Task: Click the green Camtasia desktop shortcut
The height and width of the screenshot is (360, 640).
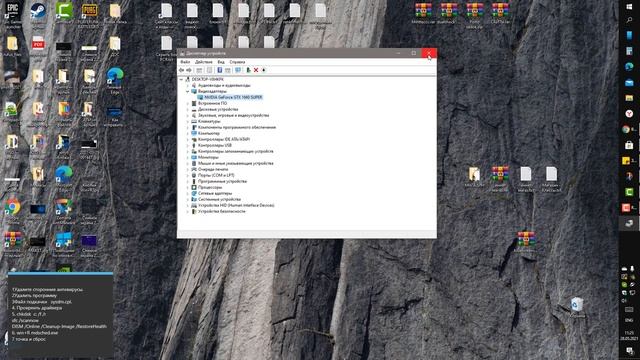Action: (x=64, y=11)
